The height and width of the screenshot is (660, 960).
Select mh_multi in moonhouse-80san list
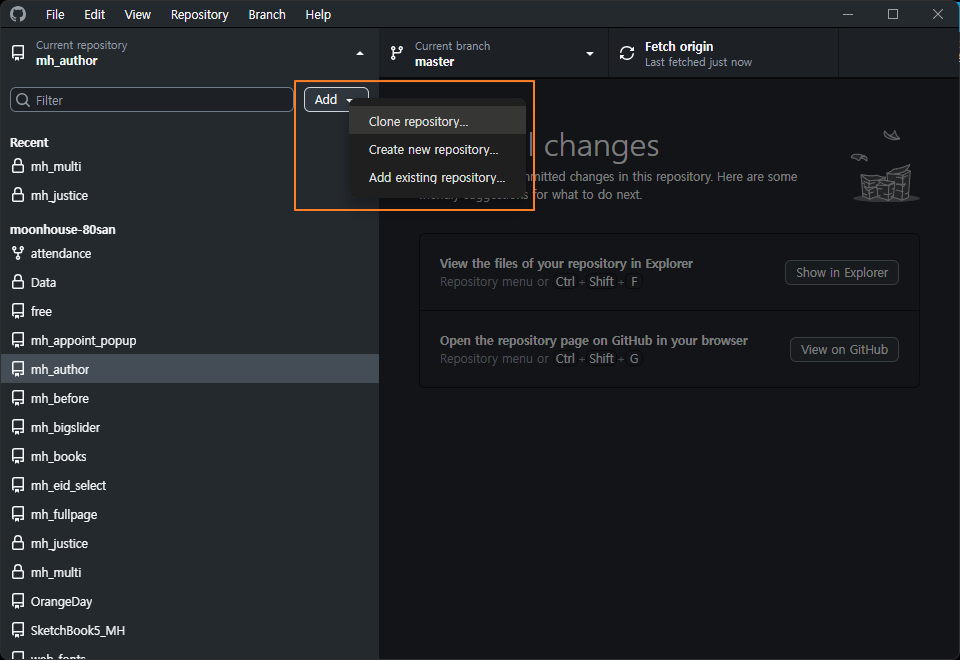coord(189,572)
